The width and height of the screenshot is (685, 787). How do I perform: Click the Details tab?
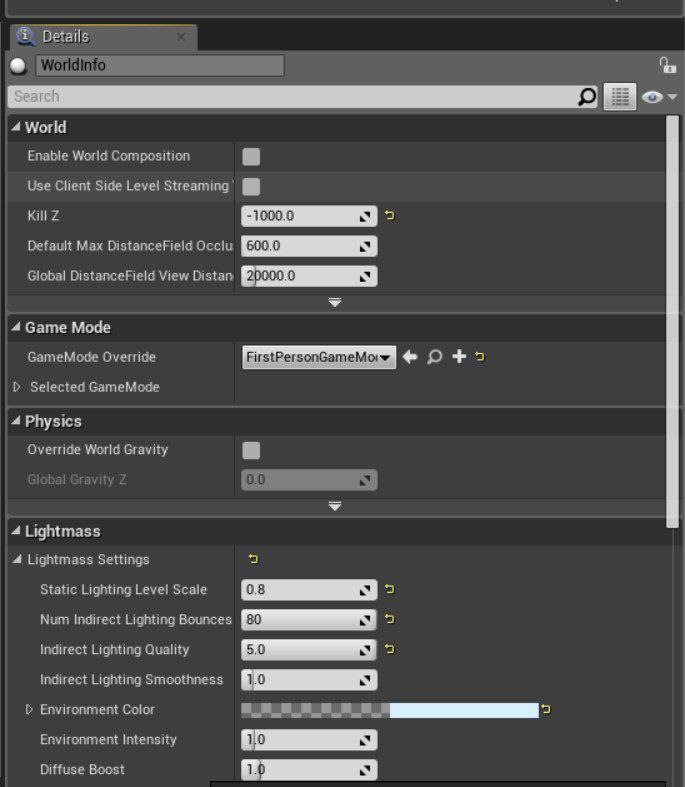tap(103, 37)
